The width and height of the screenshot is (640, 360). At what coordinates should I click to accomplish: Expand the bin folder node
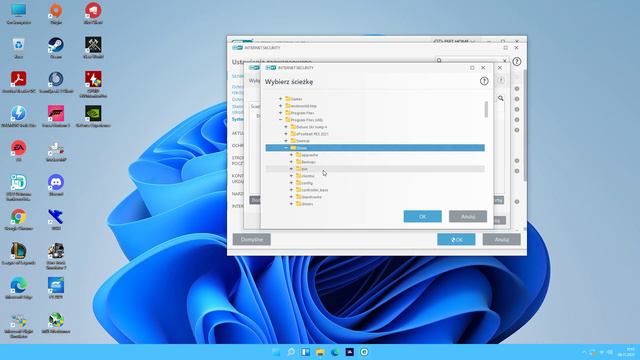[291, 169]
